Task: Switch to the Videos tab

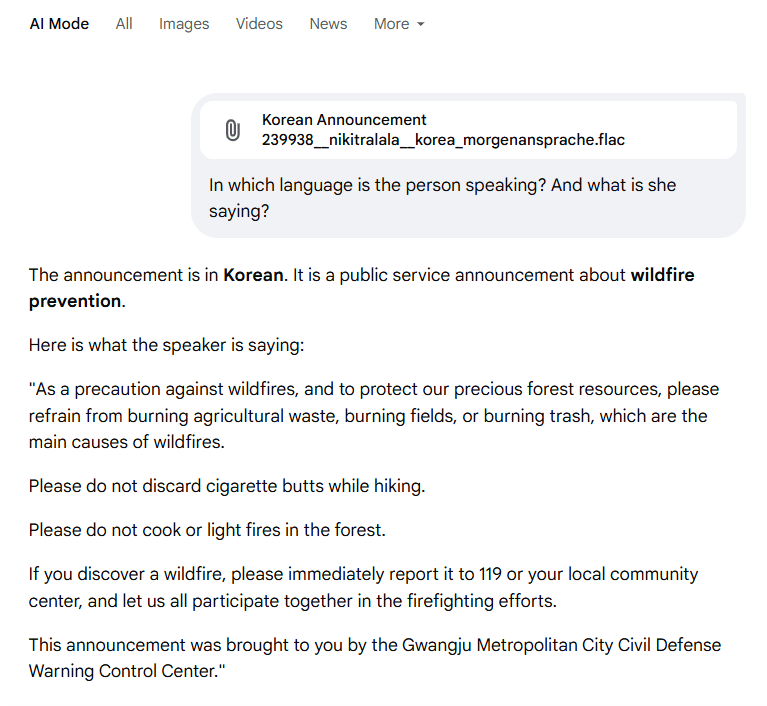Action: coord(259,23)
